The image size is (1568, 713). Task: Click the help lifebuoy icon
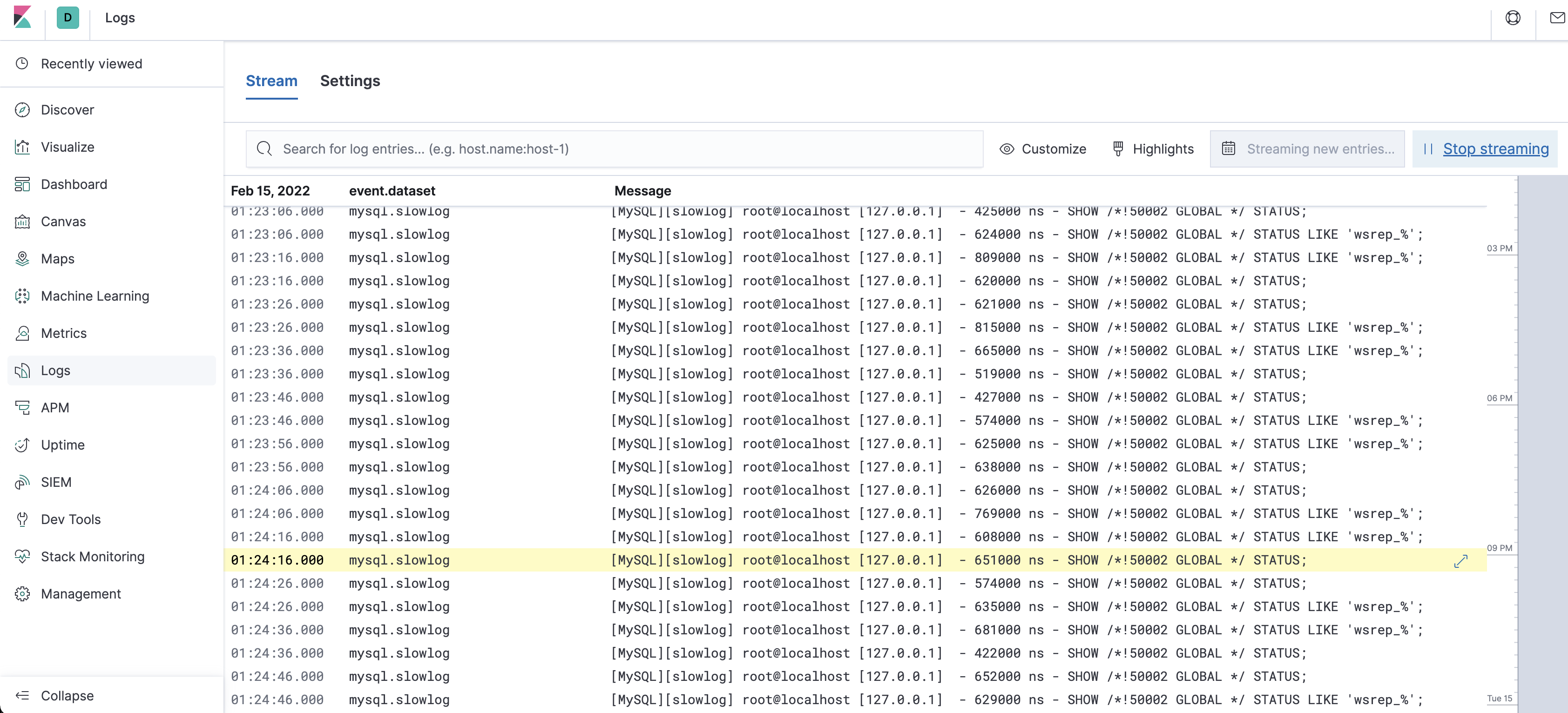1513,18
